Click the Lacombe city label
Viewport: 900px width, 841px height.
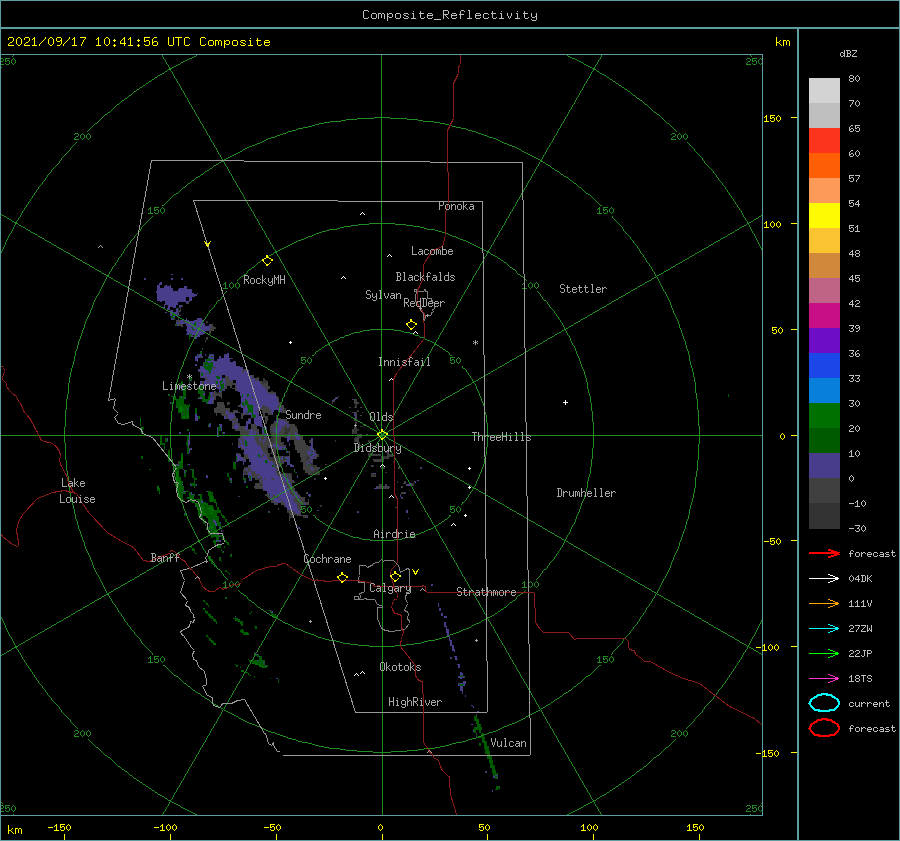432,251
